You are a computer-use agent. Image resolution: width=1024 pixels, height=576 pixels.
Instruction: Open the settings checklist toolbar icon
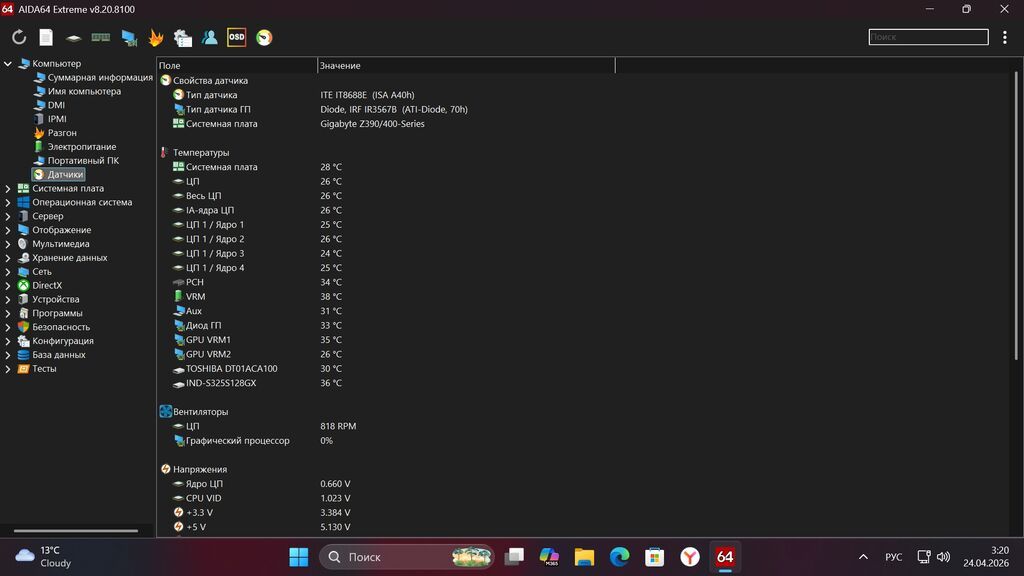click(x=183, y=38)
